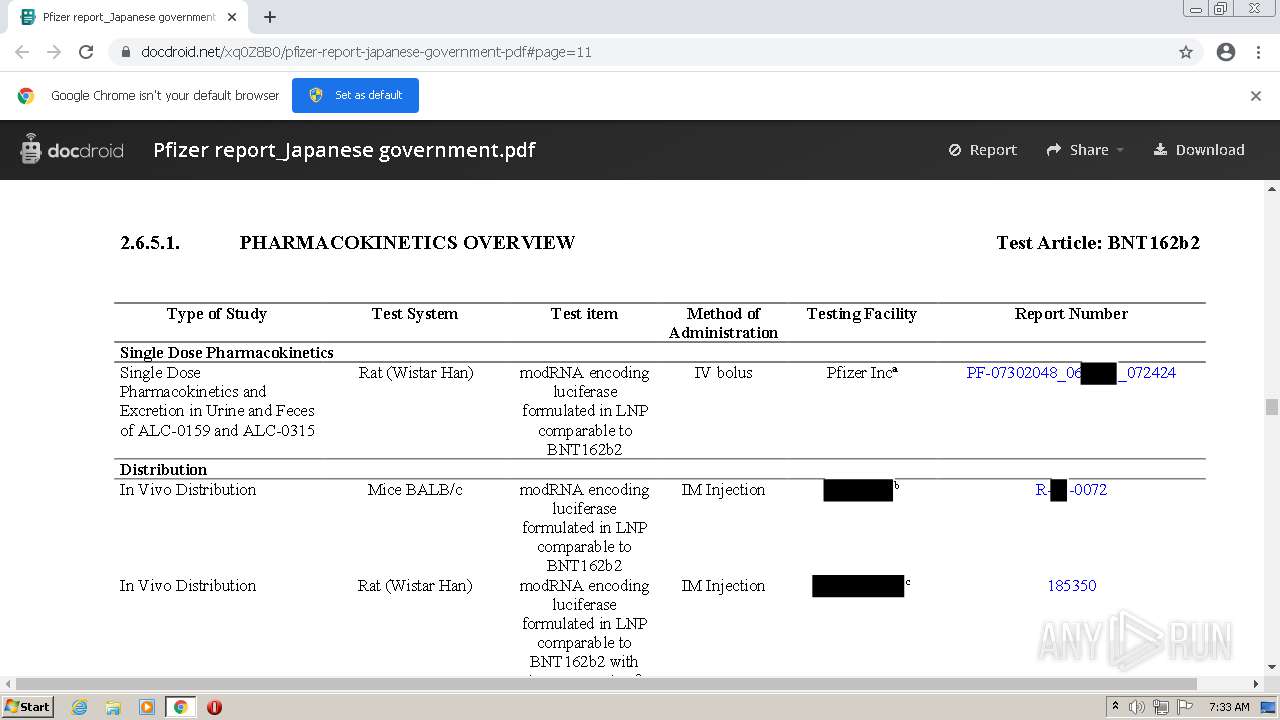The height and width of the screenshot is (720, 1280).
Task: Open media player from taskbar
Action: click(147, 707)
